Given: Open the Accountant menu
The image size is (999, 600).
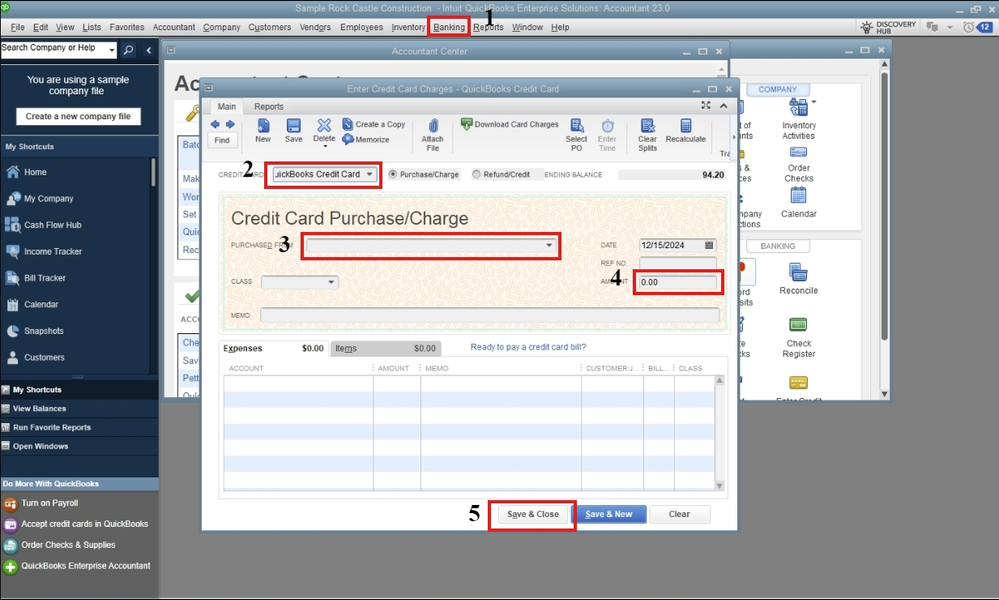Looking at the screenshot, I should [x=173, y=27].
